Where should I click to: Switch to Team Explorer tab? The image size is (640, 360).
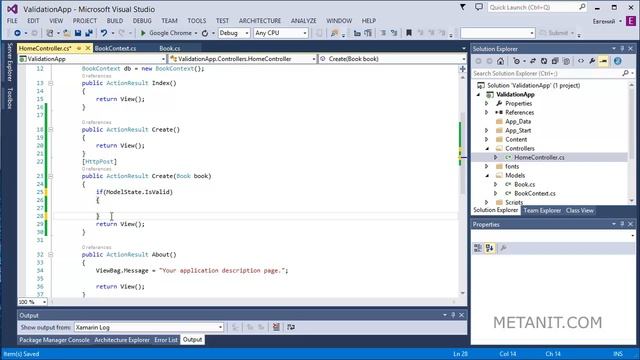coord(542,211)
